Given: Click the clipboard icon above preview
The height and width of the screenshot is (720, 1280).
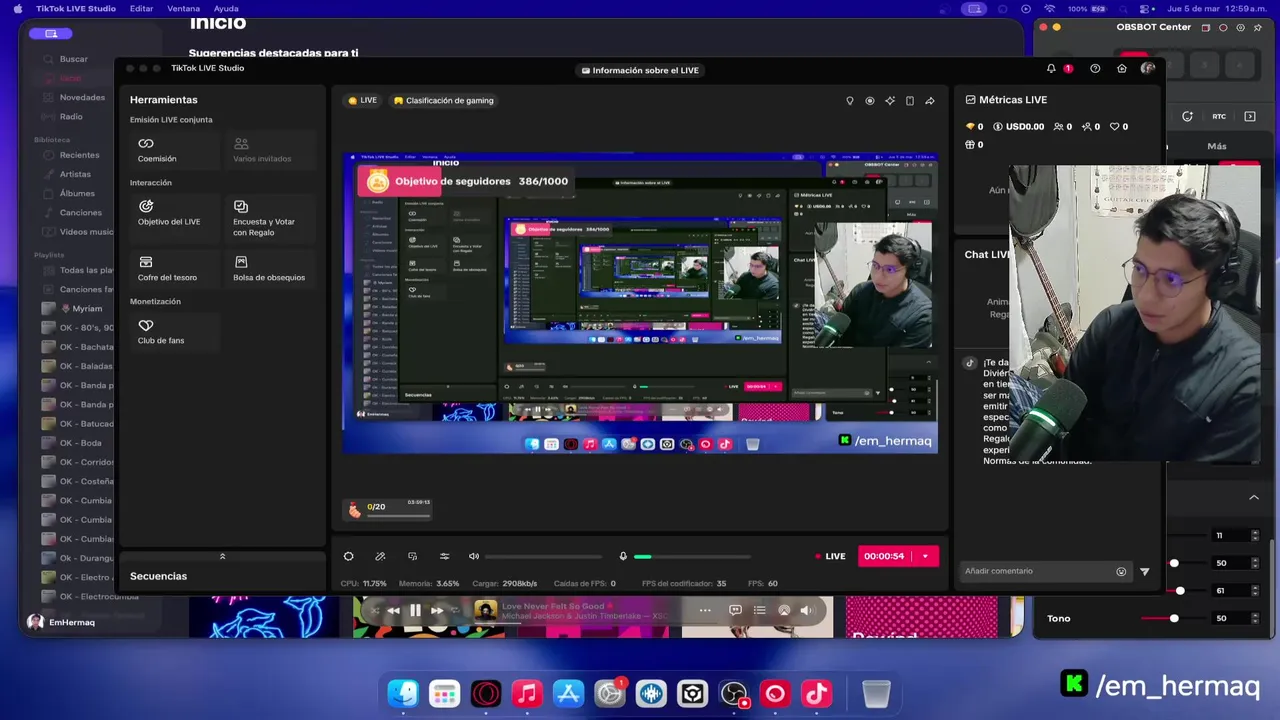Looking at the screenshot, I should tap(910, 100).
